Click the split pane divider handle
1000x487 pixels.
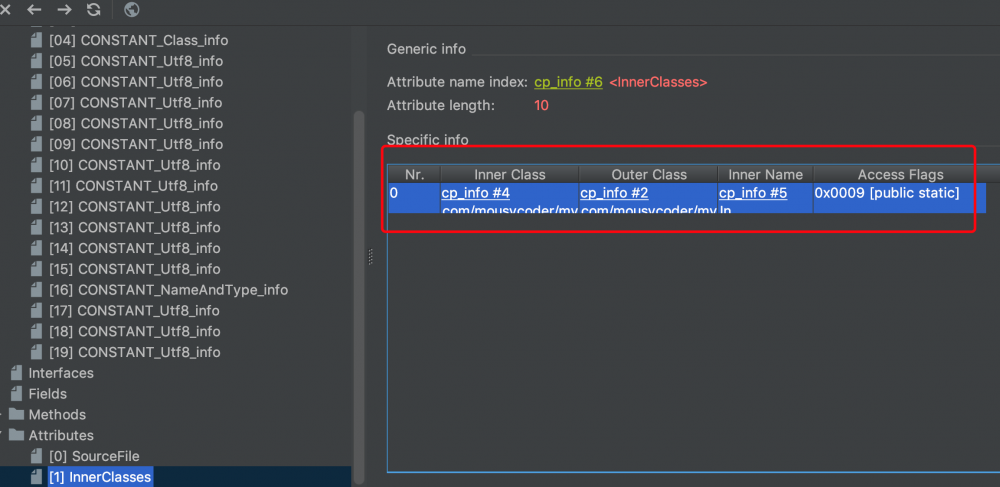tap(371, 256)
